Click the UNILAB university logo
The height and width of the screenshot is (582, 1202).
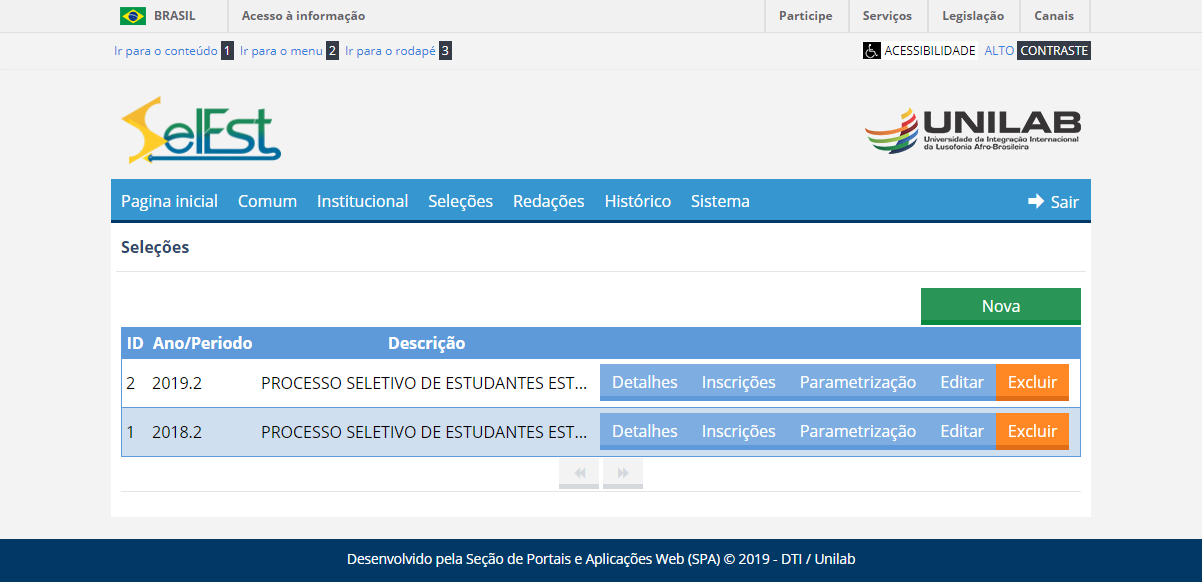click(x=972, y=130)
